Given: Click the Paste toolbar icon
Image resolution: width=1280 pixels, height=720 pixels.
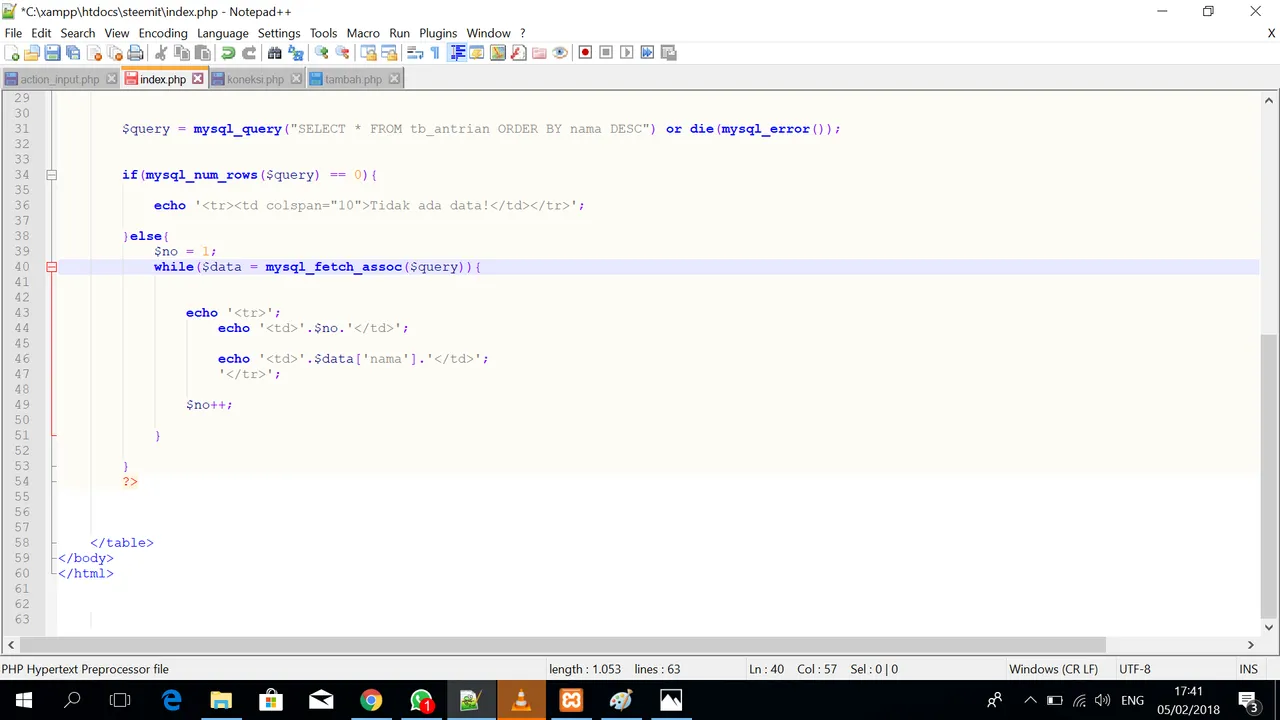Looking at the screenshot, I should [x=202, y=52].
